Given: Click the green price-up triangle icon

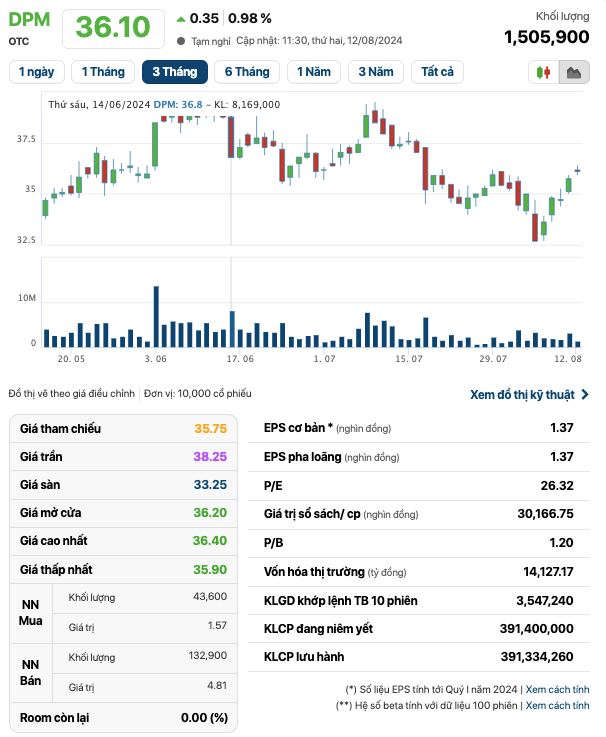Looking at the screenshot, I should pyautogui.click(x=180, y=18).
